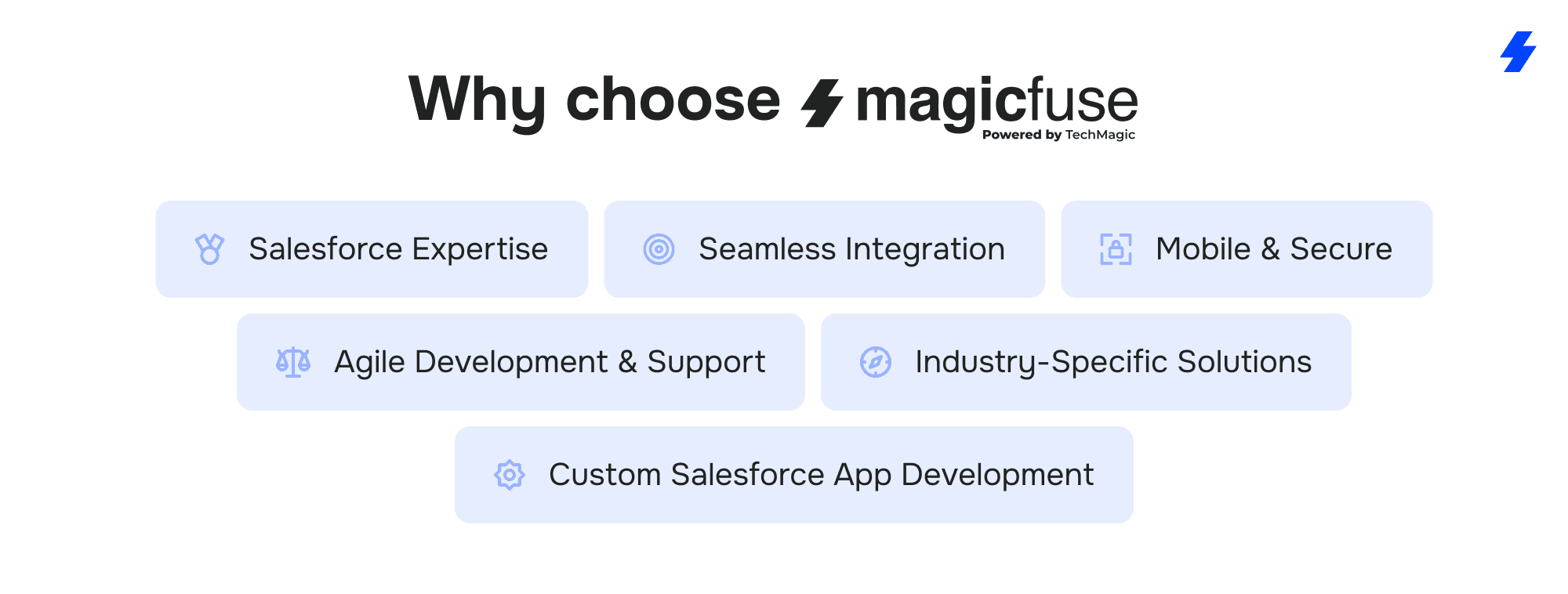The width and height of the screenshot is (1568, 594).
Task: Click the thin "fuse" part of the wordmark
Action: tap(1083, 102)
